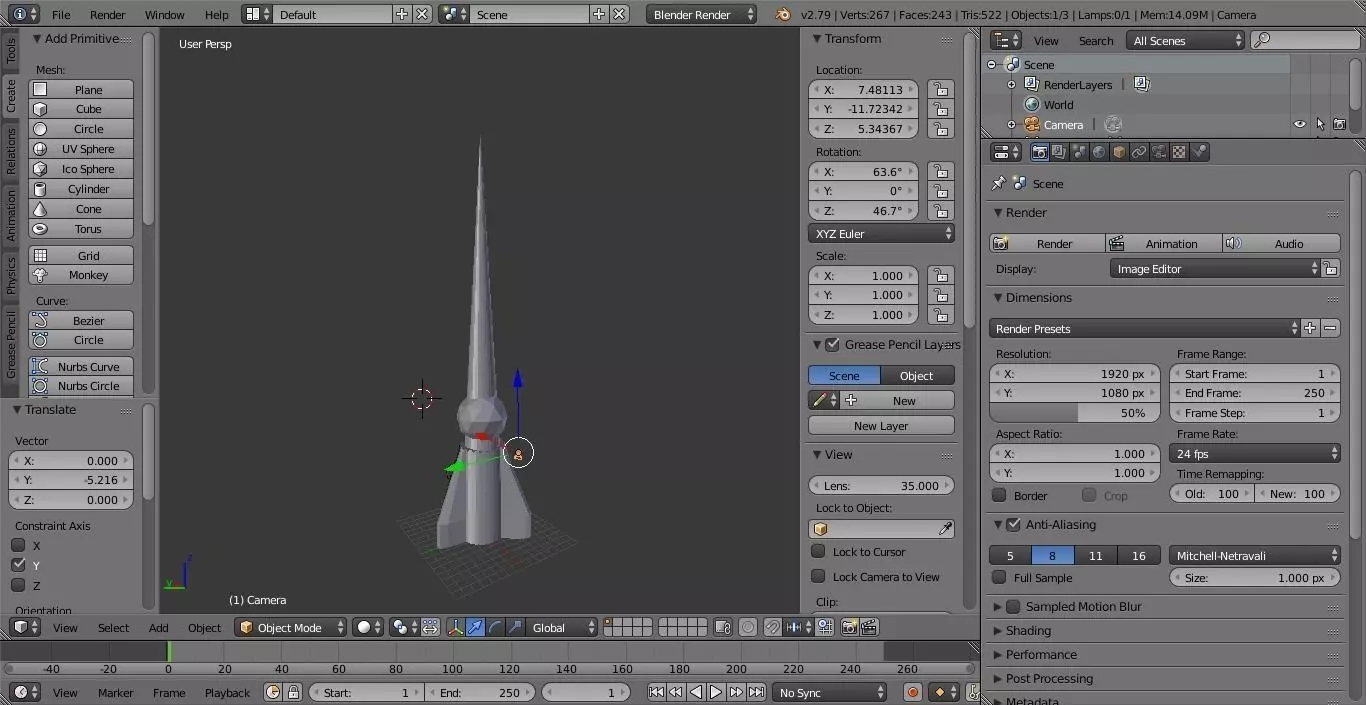Open Object Mode dropdown
The height and width of the screenshot is (705, 1366).
click(x=291, y=627)
